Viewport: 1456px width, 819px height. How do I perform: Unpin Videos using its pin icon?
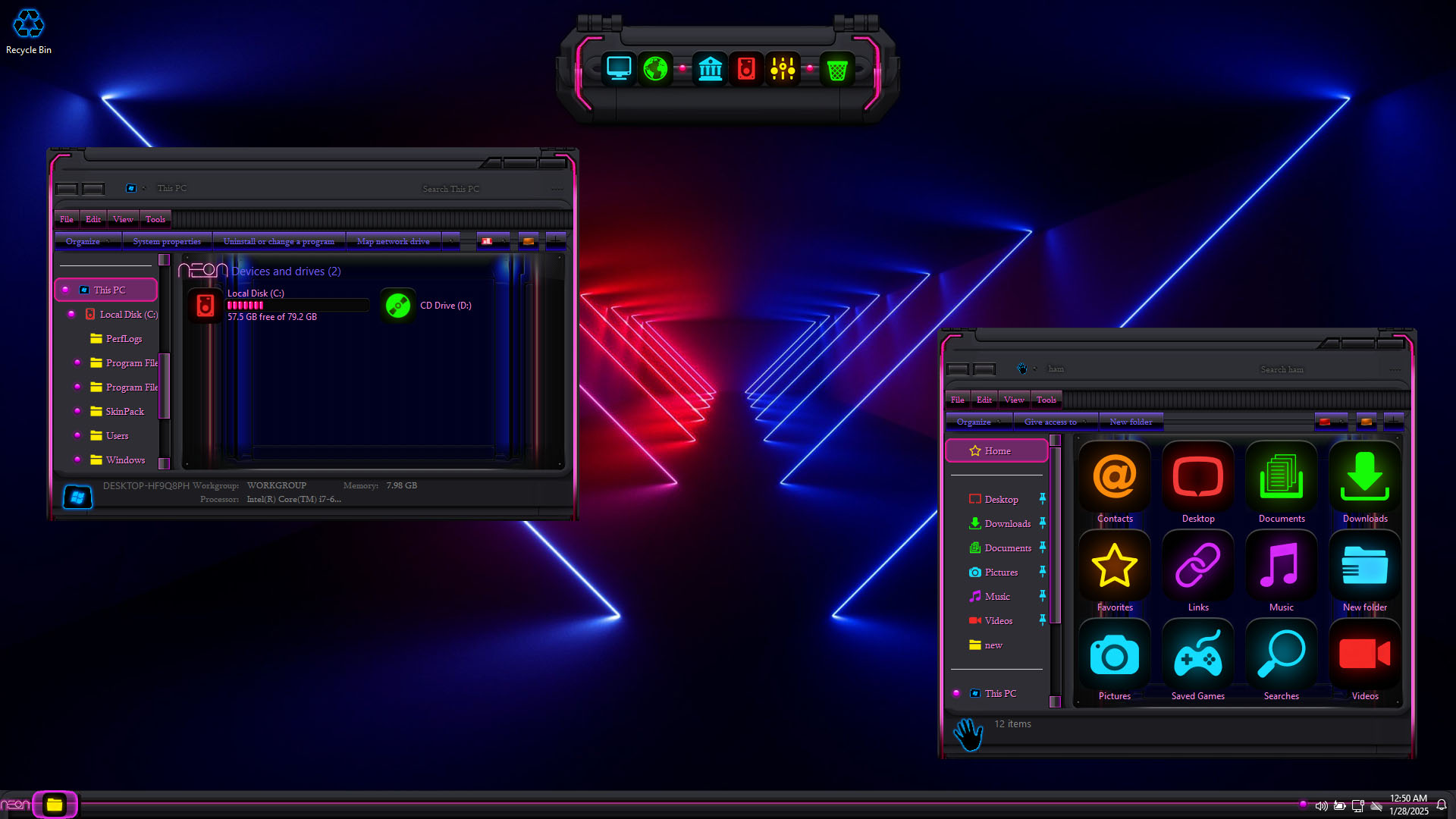click(x=1042, y=620)
